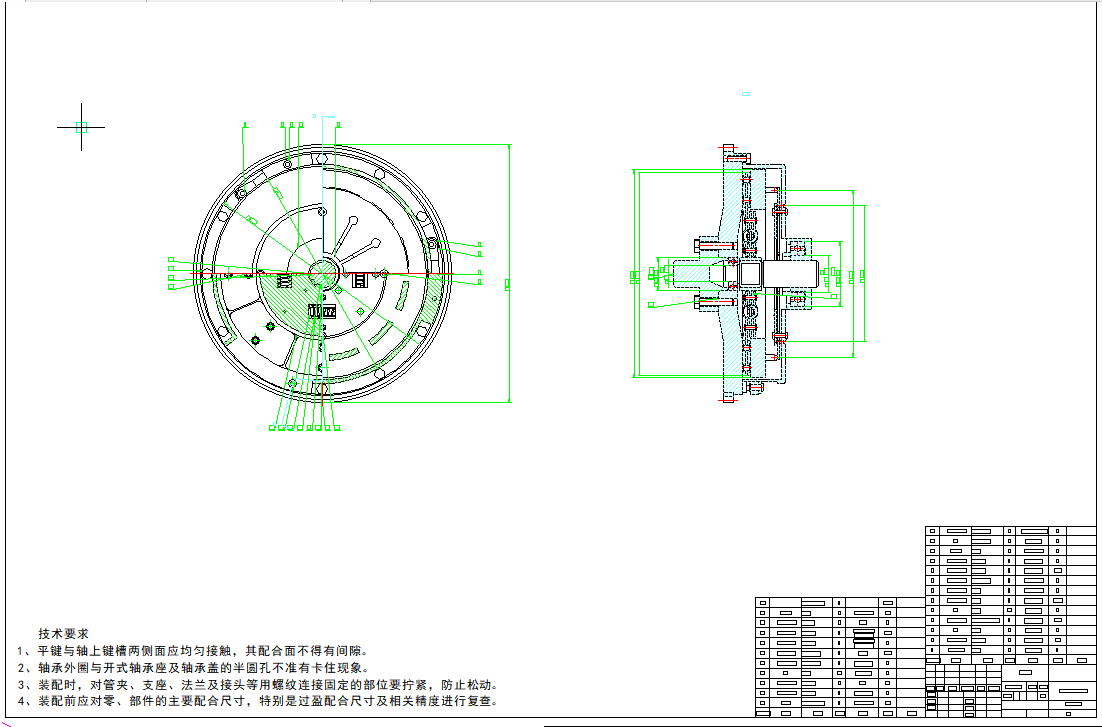Select the square shaft block in section view
This screenshot has height=727, width=1102.
(x=750, y=273)
